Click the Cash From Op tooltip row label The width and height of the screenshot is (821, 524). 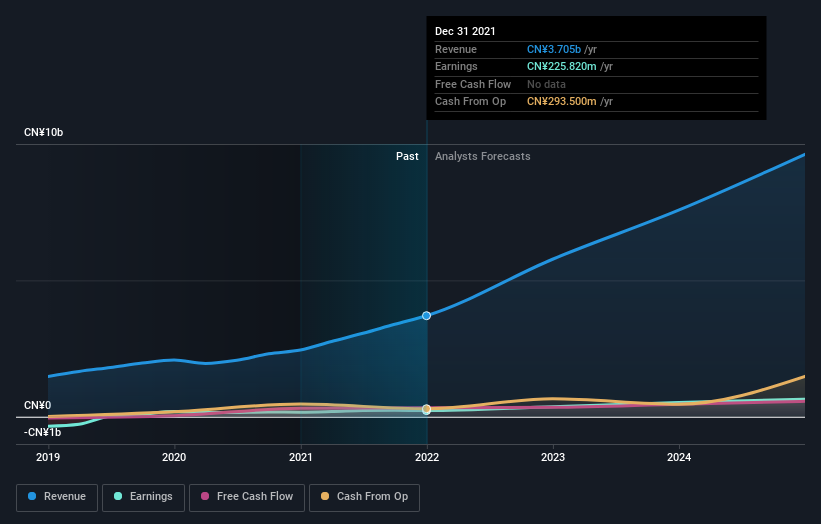click(470, 102)
